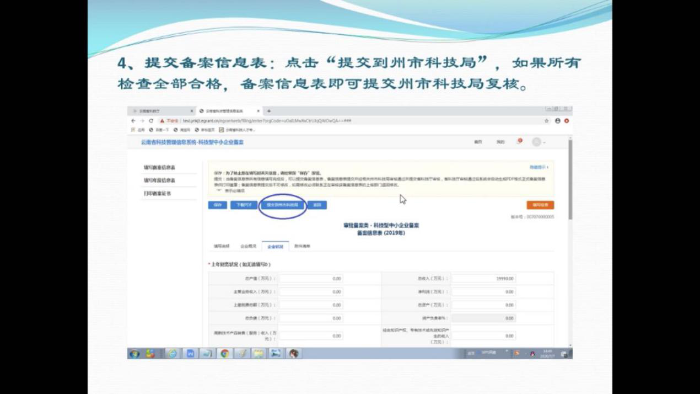Open the portrait avatar app on taskbar
Viewport: 700px width, 394px height.
tap(293, 354)
